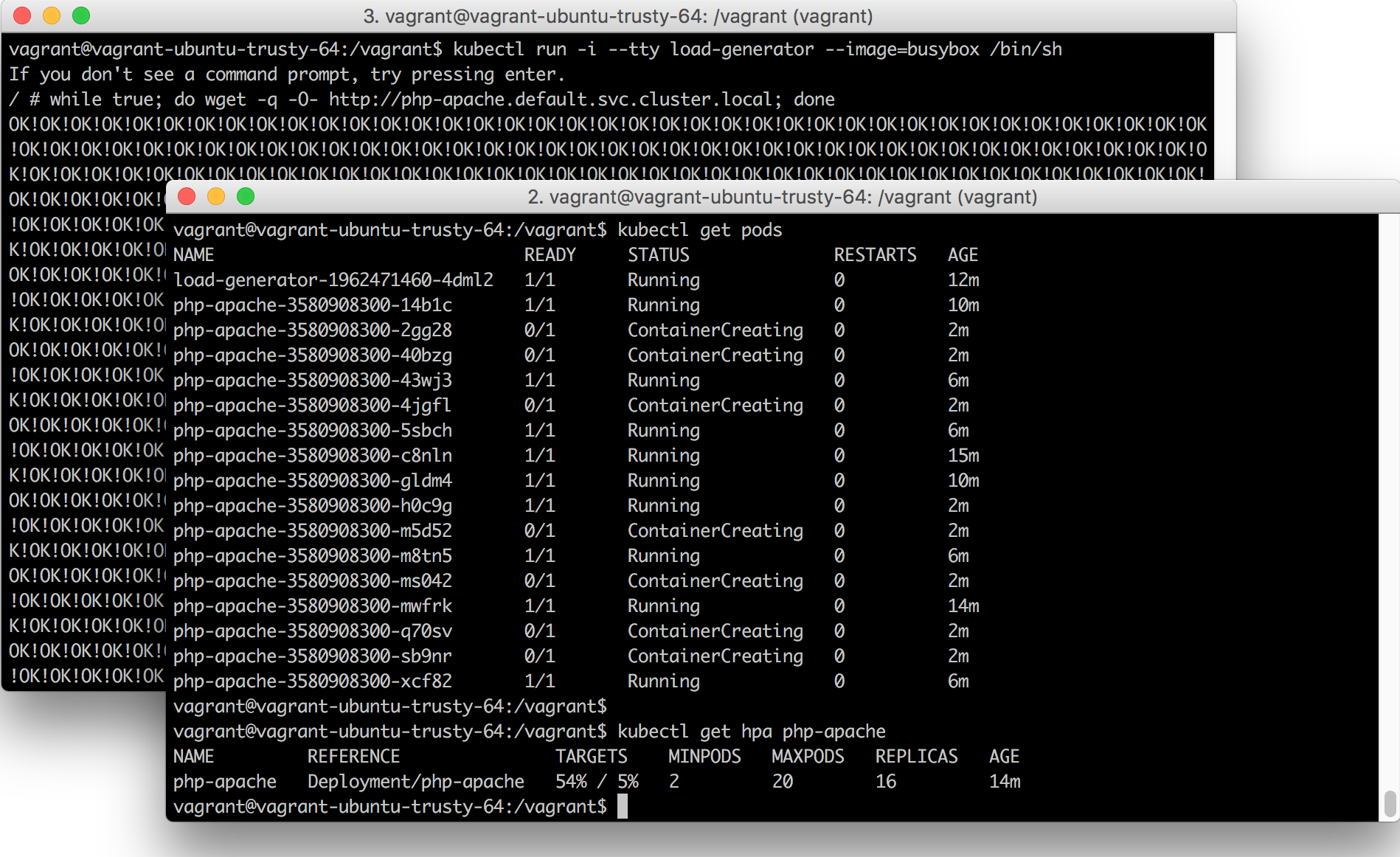The height and width of the screenshot is (857, 1400).
Task: Click the RESTARTS column header
Action: (x=875, y=255)
